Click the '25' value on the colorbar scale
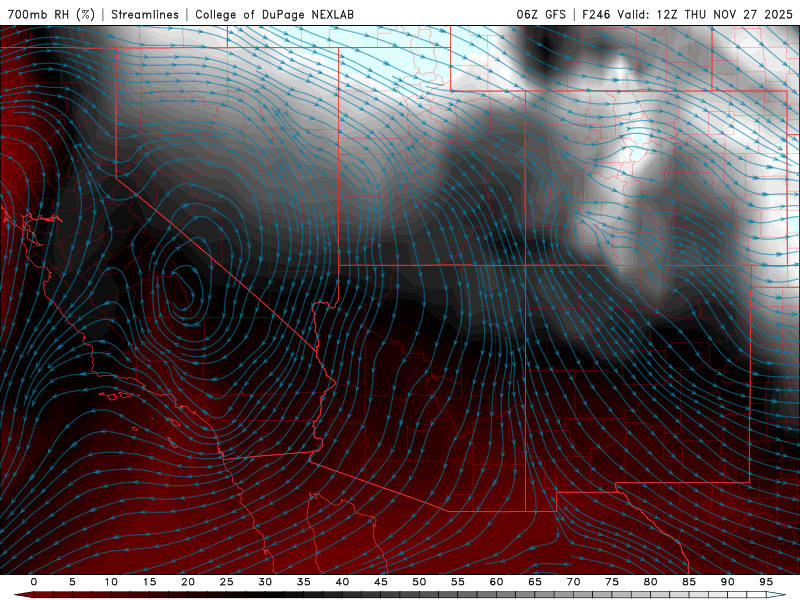Screen dimensions: 800x600 click(226, 582)
